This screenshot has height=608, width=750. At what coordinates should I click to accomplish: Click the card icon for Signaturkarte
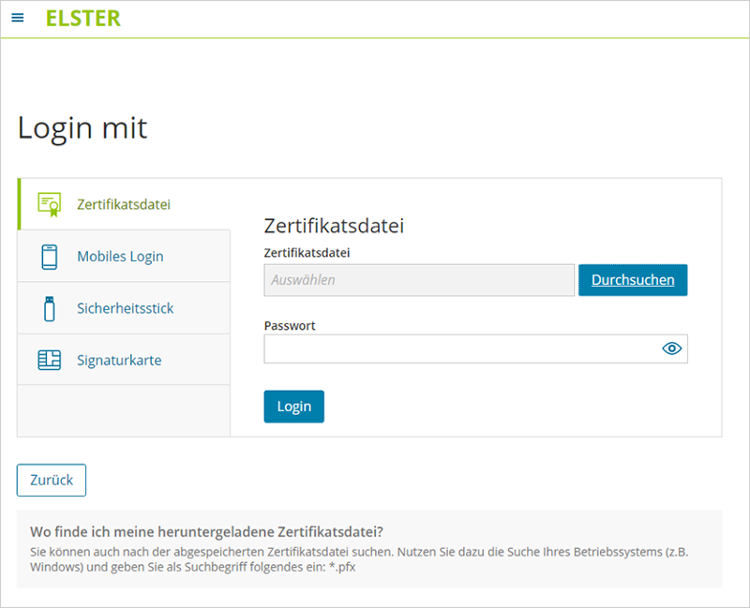click(49, 361)
